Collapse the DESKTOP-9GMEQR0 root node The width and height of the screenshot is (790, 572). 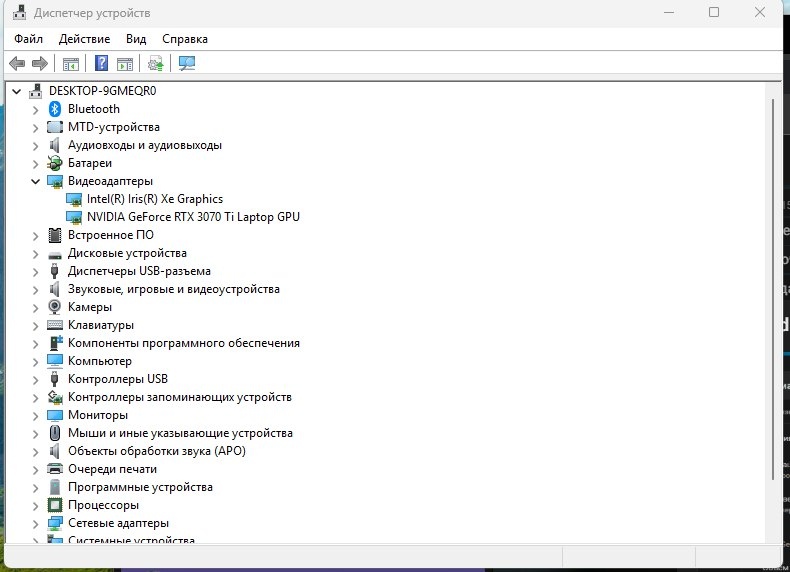pyautogui.click(x=16, y=91)
